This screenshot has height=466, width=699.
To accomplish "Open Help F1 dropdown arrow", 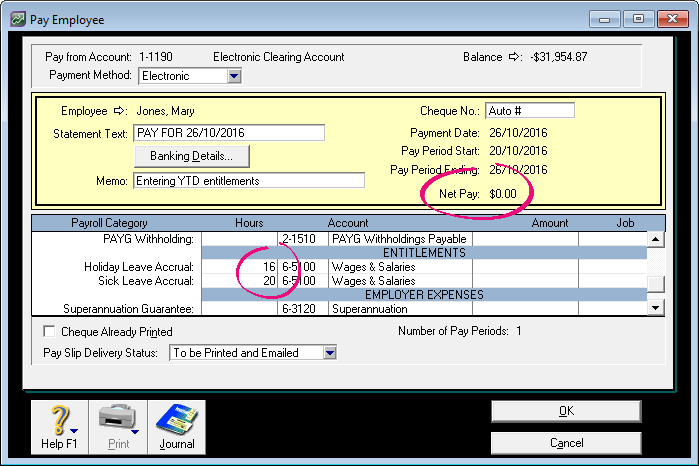I will [74, 430].
